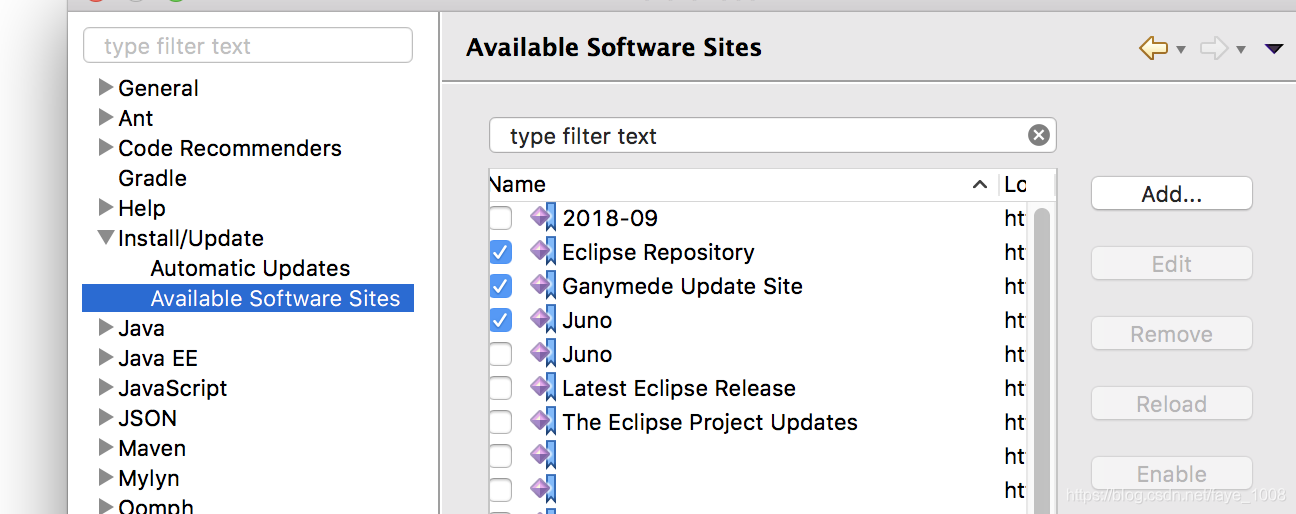The image size is (1296, 514).
Task: Select the Latest Eclipse Release row text
Action: [x=679, y=388]
